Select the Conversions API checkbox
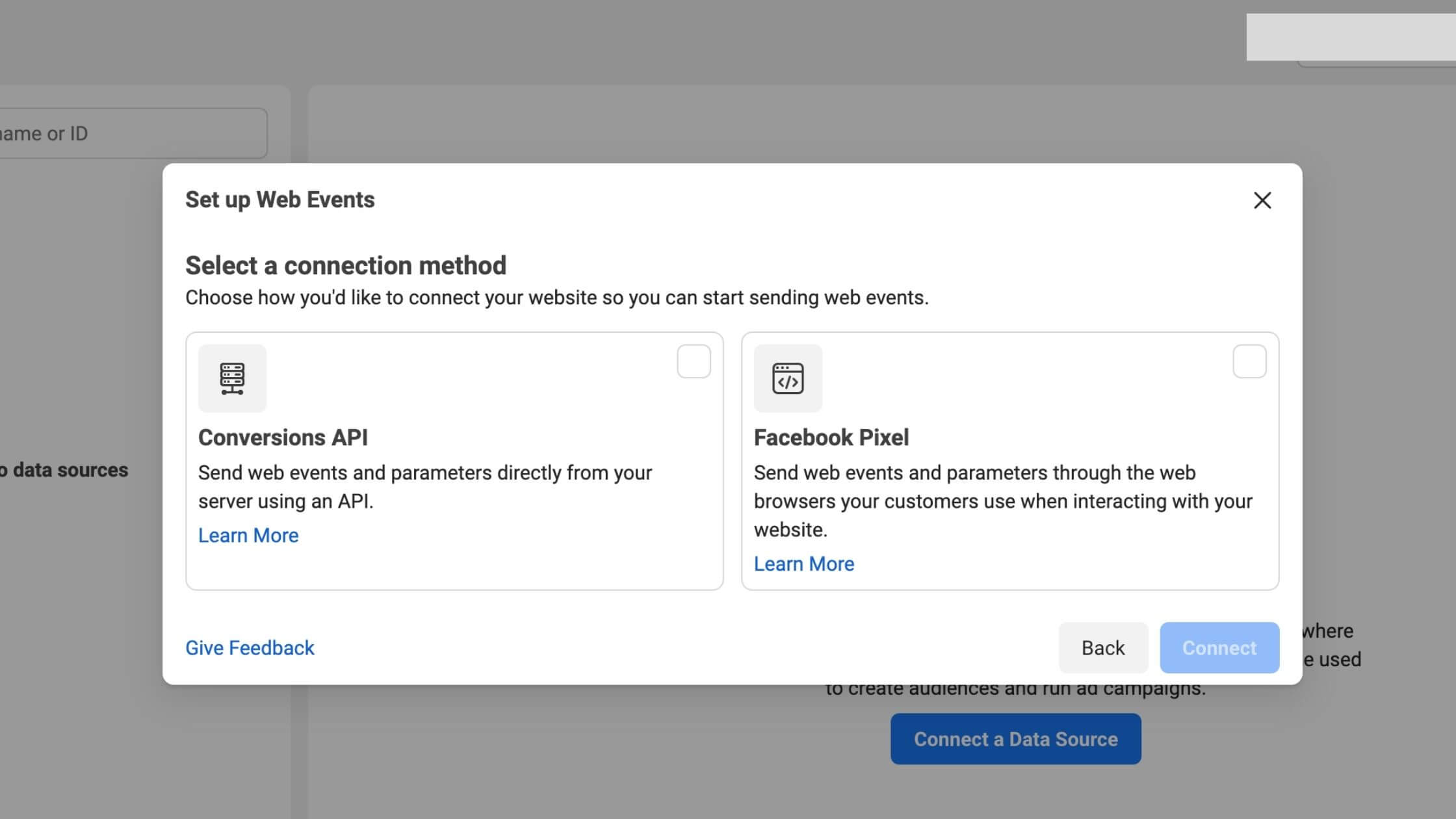The width and height of the screenshot is (1456, 819). pos(694,361)
